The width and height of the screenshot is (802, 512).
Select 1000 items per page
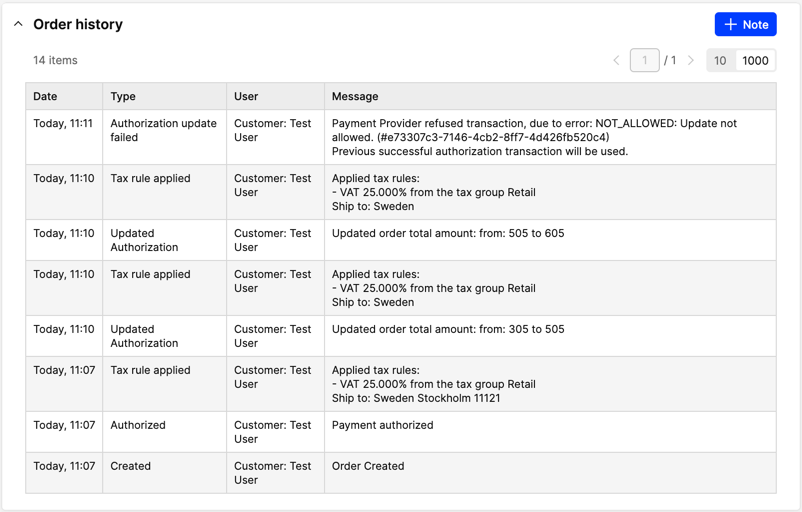755,61
